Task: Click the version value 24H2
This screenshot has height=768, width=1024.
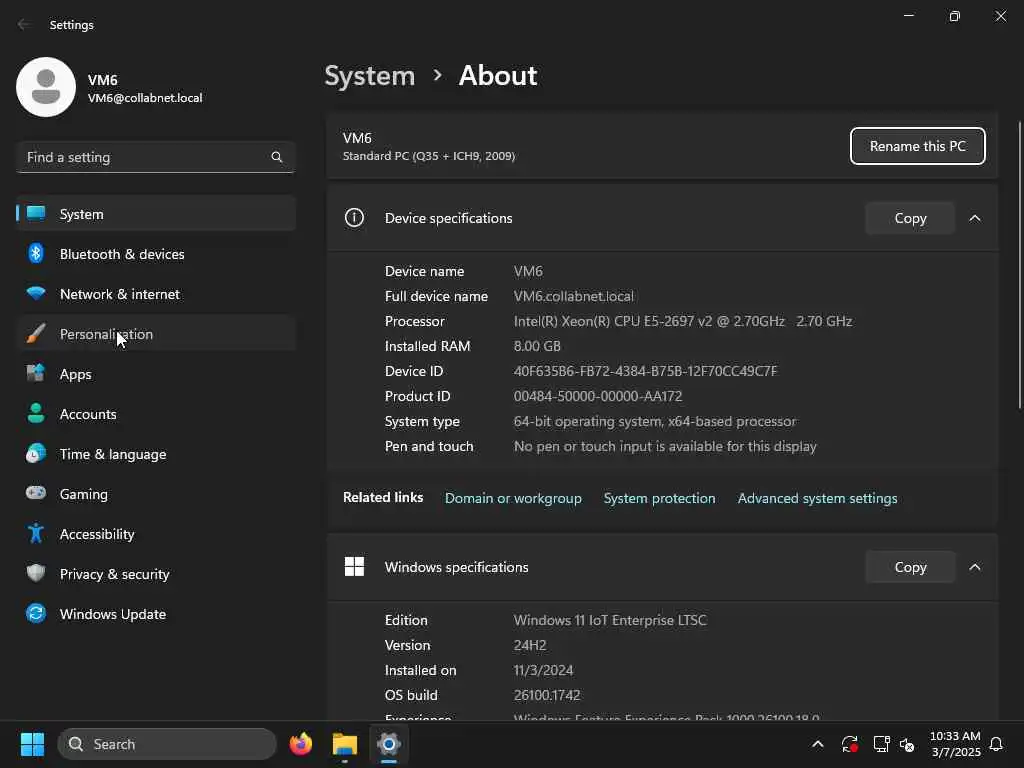Action: tap(530, 645)
